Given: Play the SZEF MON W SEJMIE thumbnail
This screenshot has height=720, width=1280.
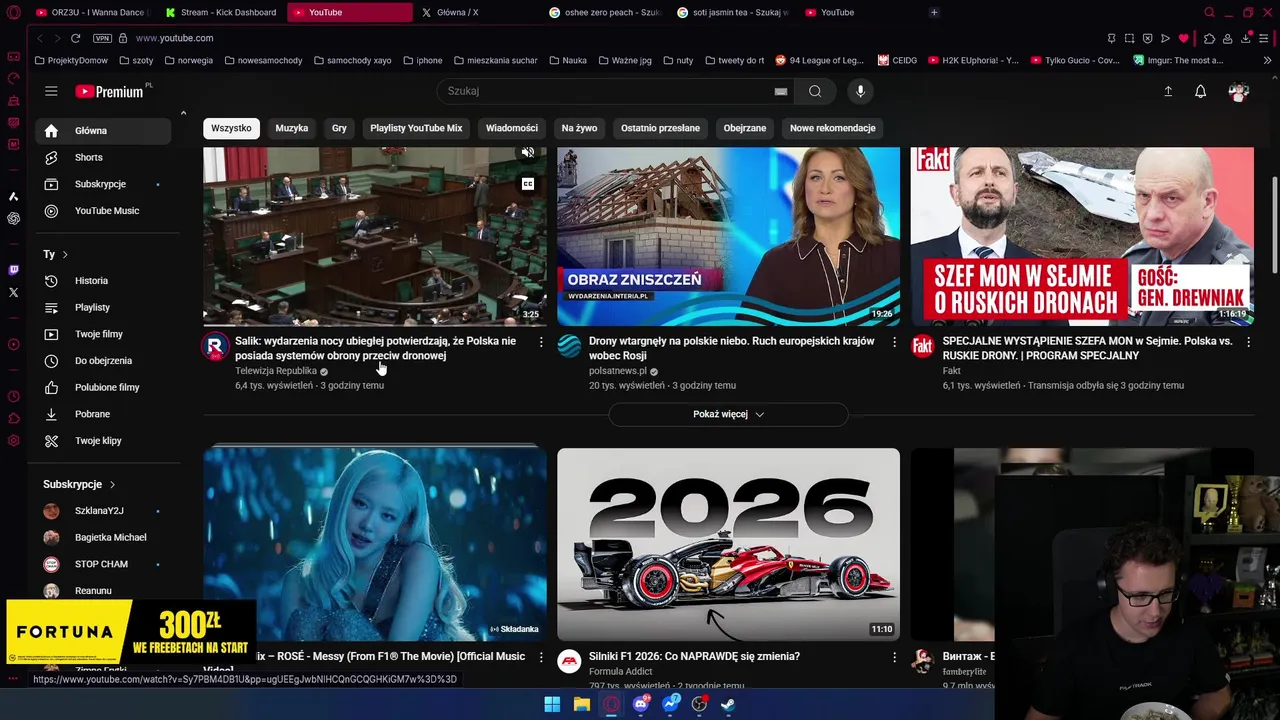Looking at the screenshot, I should [x=1082, y=236].
